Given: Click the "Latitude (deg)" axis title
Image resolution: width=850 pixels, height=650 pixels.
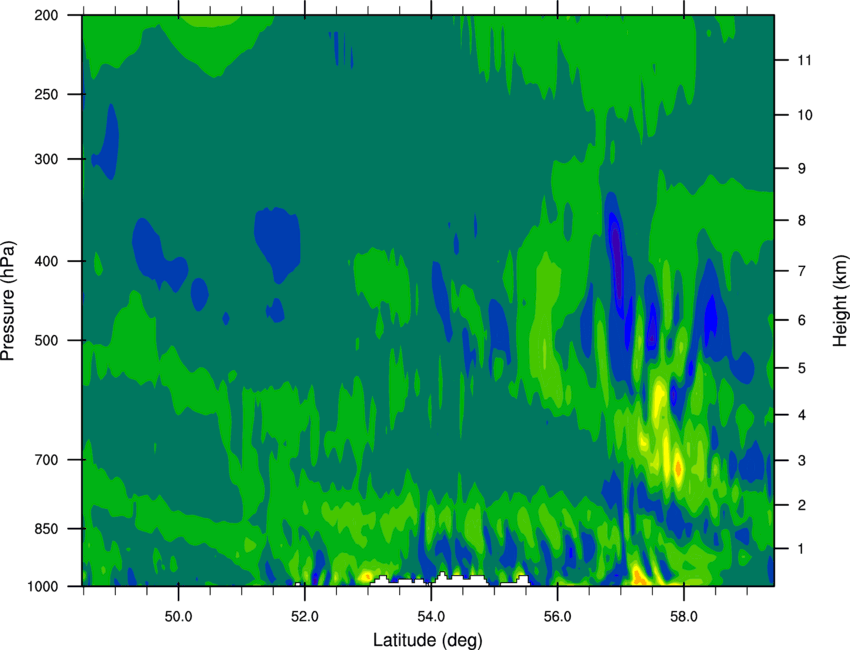Looking at the screenshot, I should 430,639.
